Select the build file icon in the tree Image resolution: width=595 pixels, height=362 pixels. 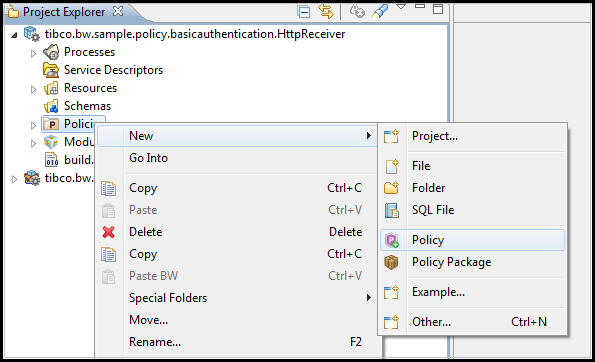click(x=52, y=160)
